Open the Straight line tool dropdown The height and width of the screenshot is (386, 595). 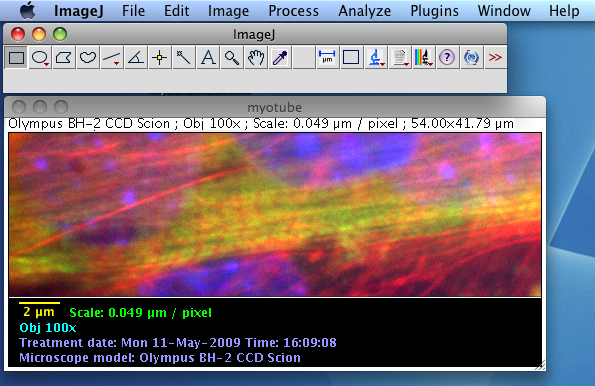point(112,58)
